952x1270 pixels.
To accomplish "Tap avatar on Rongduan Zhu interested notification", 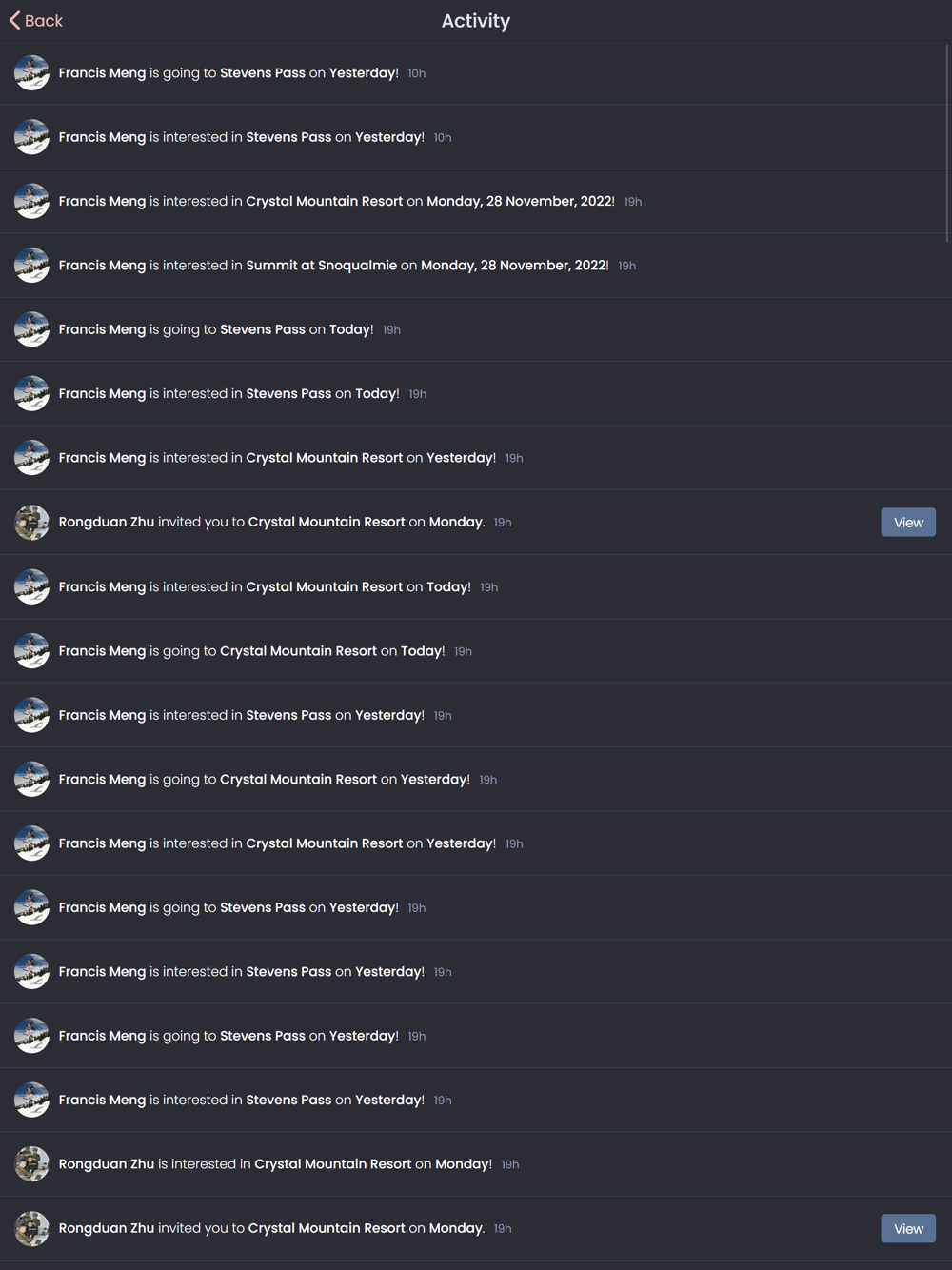I will (x=31, y=1164).
